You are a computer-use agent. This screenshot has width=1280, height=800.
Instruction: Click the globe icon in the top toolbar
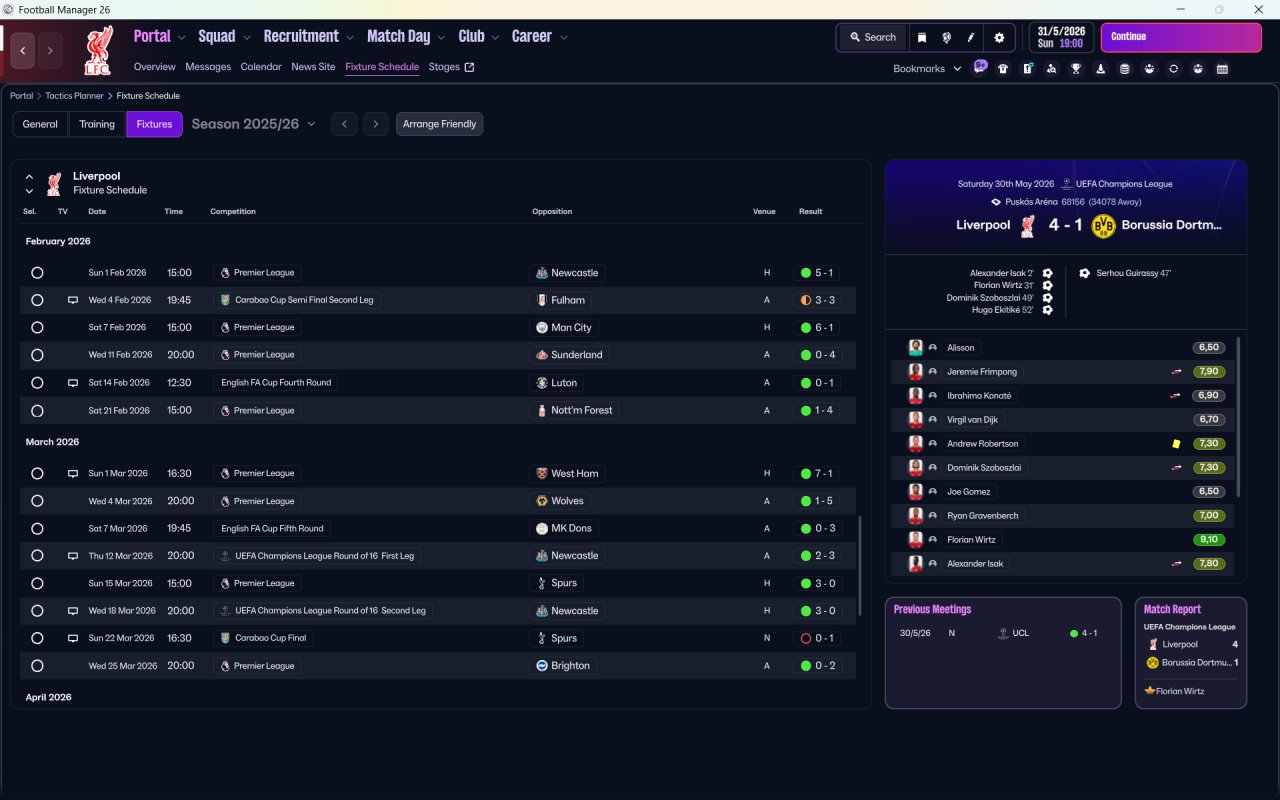coord(946,37)
